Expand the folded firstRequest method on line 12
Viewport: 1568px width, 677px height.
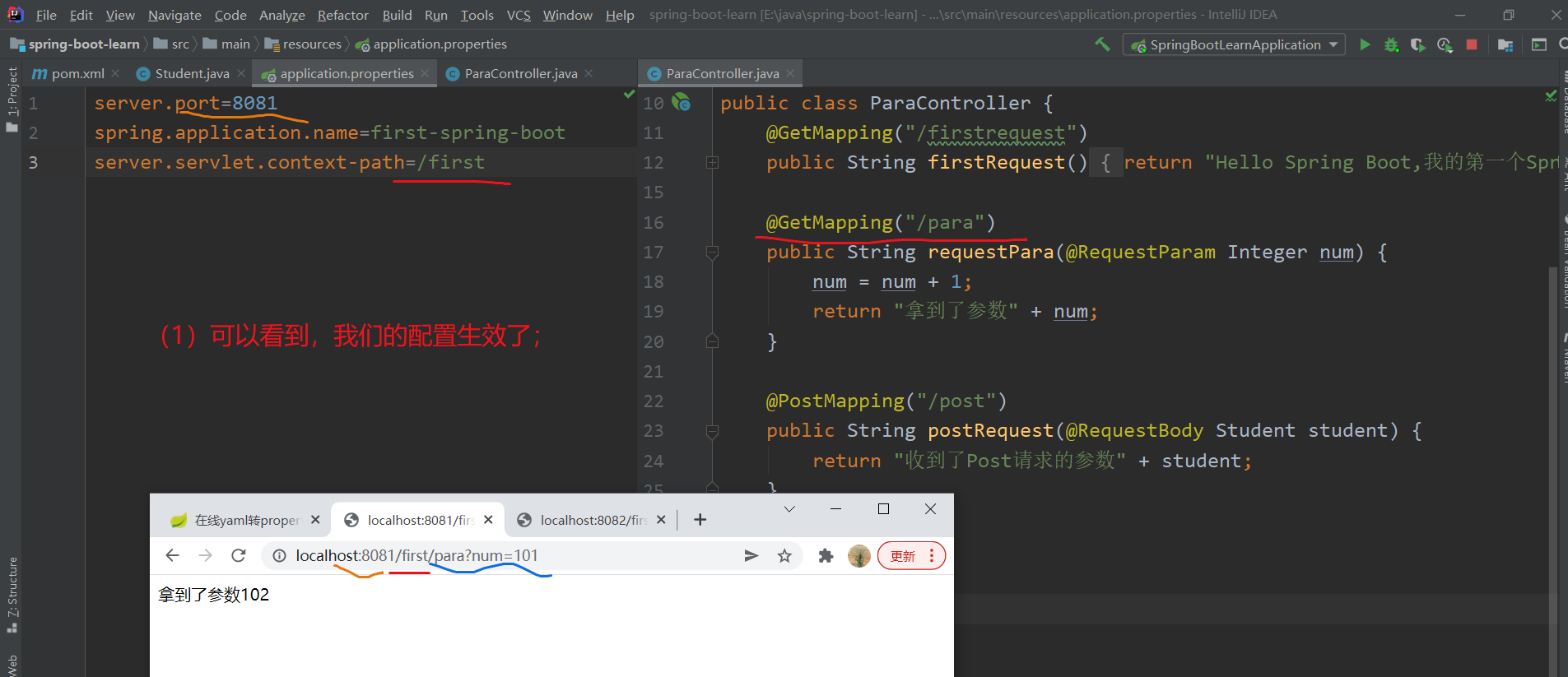712,163
